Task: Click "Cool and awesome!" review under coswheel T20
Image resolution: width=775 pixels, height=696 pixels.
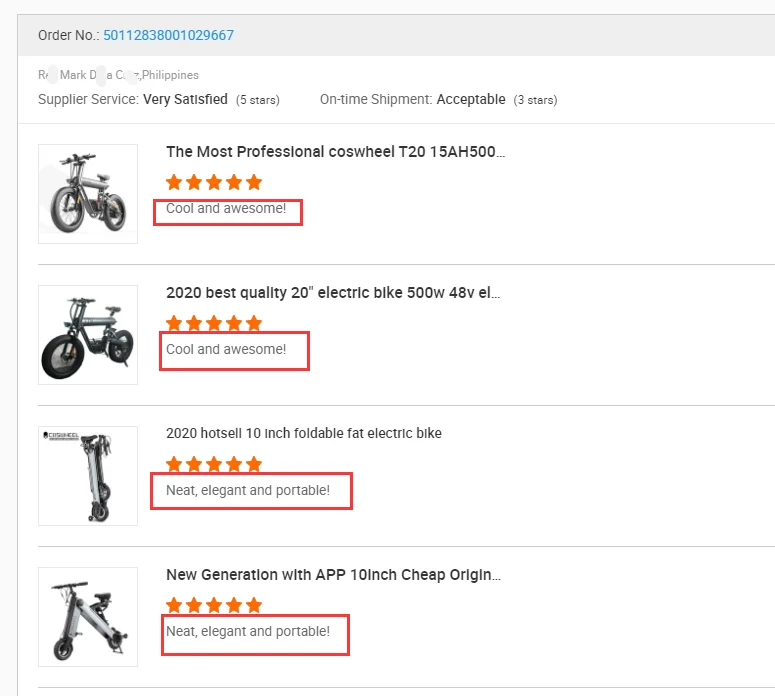Action: [x=226, y=208]
